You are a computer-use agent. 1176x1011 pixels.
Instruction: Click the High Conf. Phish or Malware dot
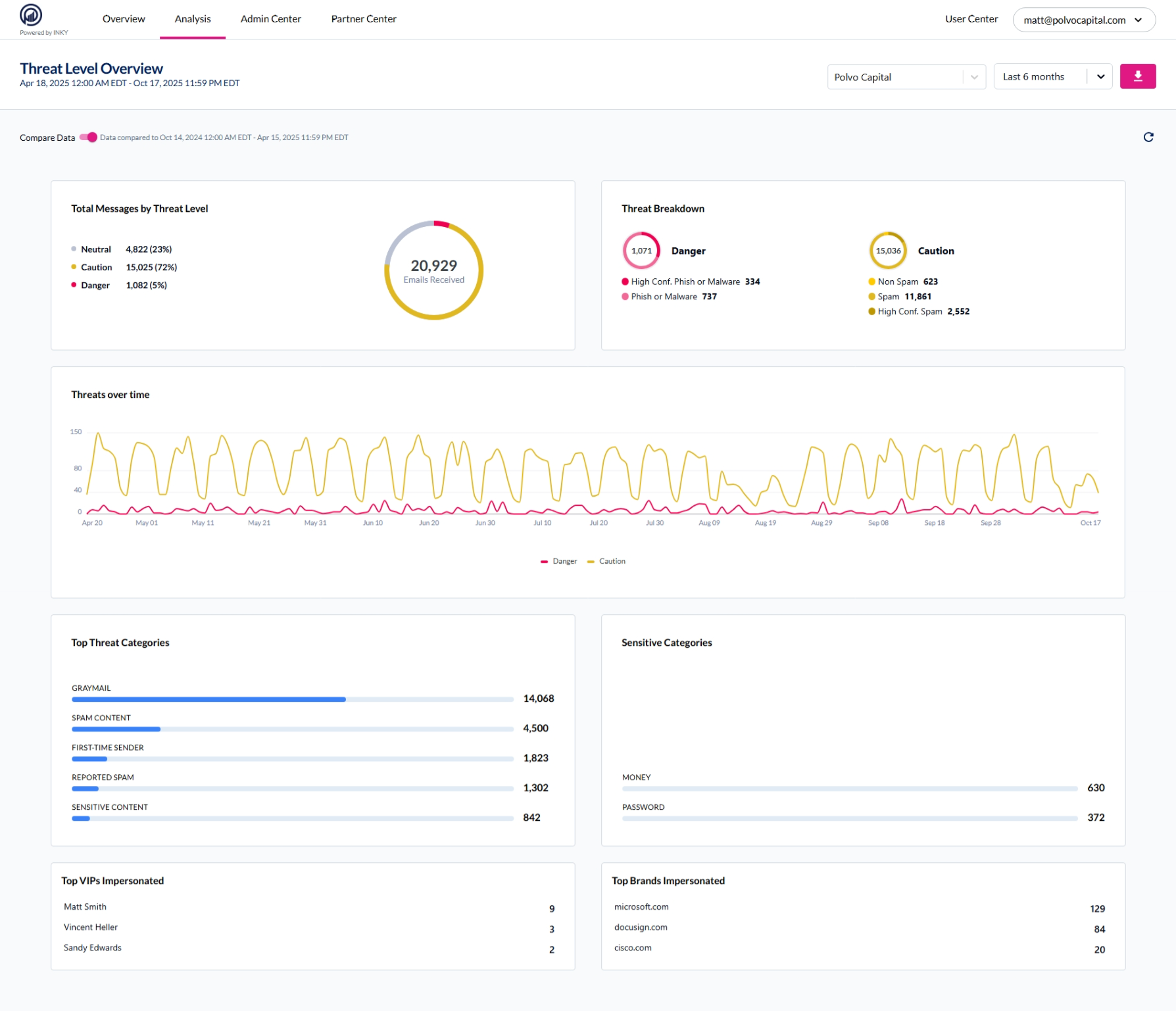(625, 282)
